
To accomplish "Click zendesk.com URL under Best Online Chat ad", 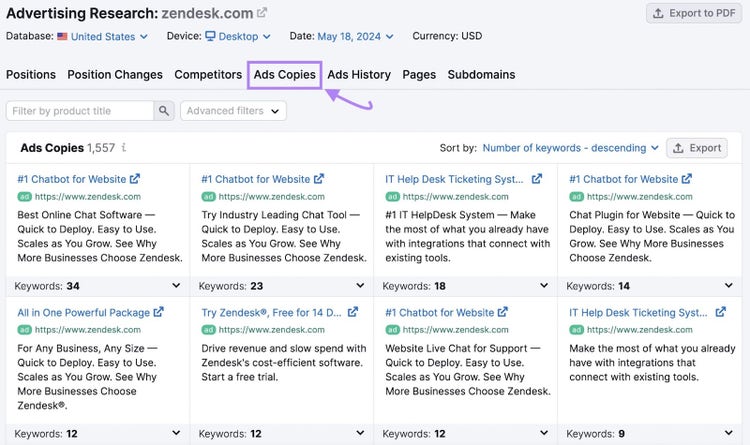I will pyautogui.click(x=88, y=197).
